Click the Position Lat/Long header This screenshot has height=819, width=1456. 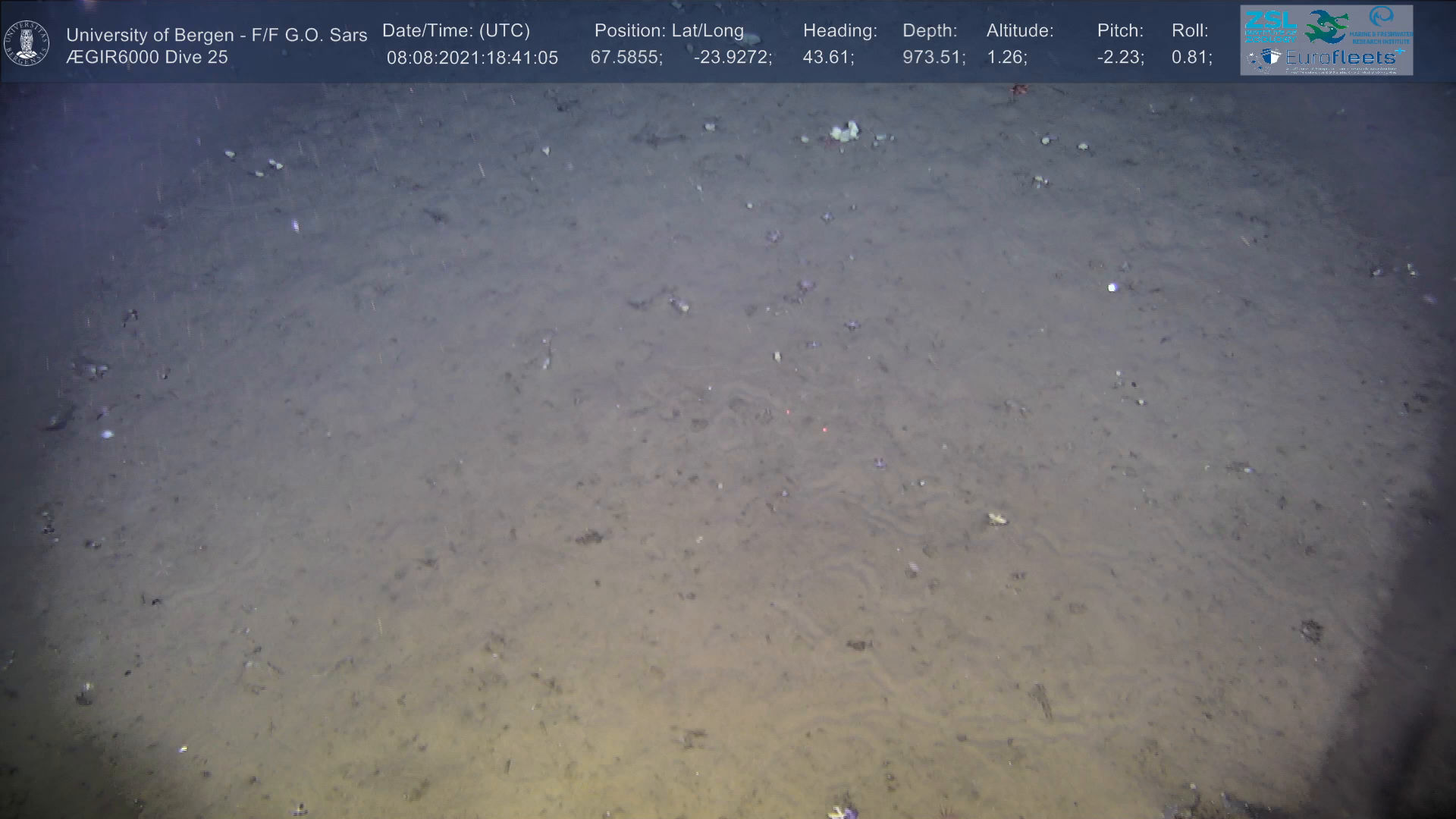coord(668,30)
